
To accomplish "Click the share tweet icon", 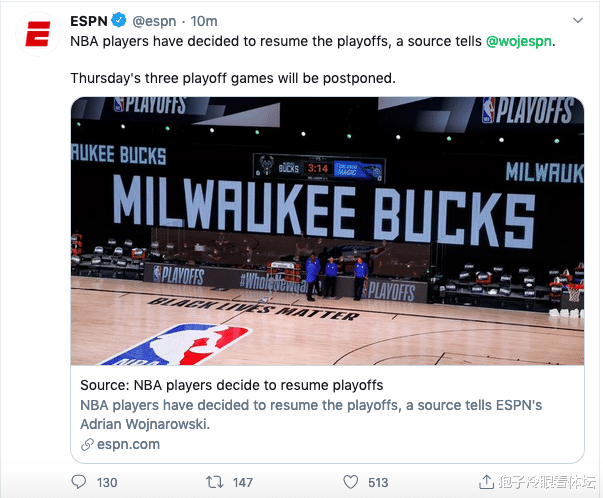I will point(485,482).
